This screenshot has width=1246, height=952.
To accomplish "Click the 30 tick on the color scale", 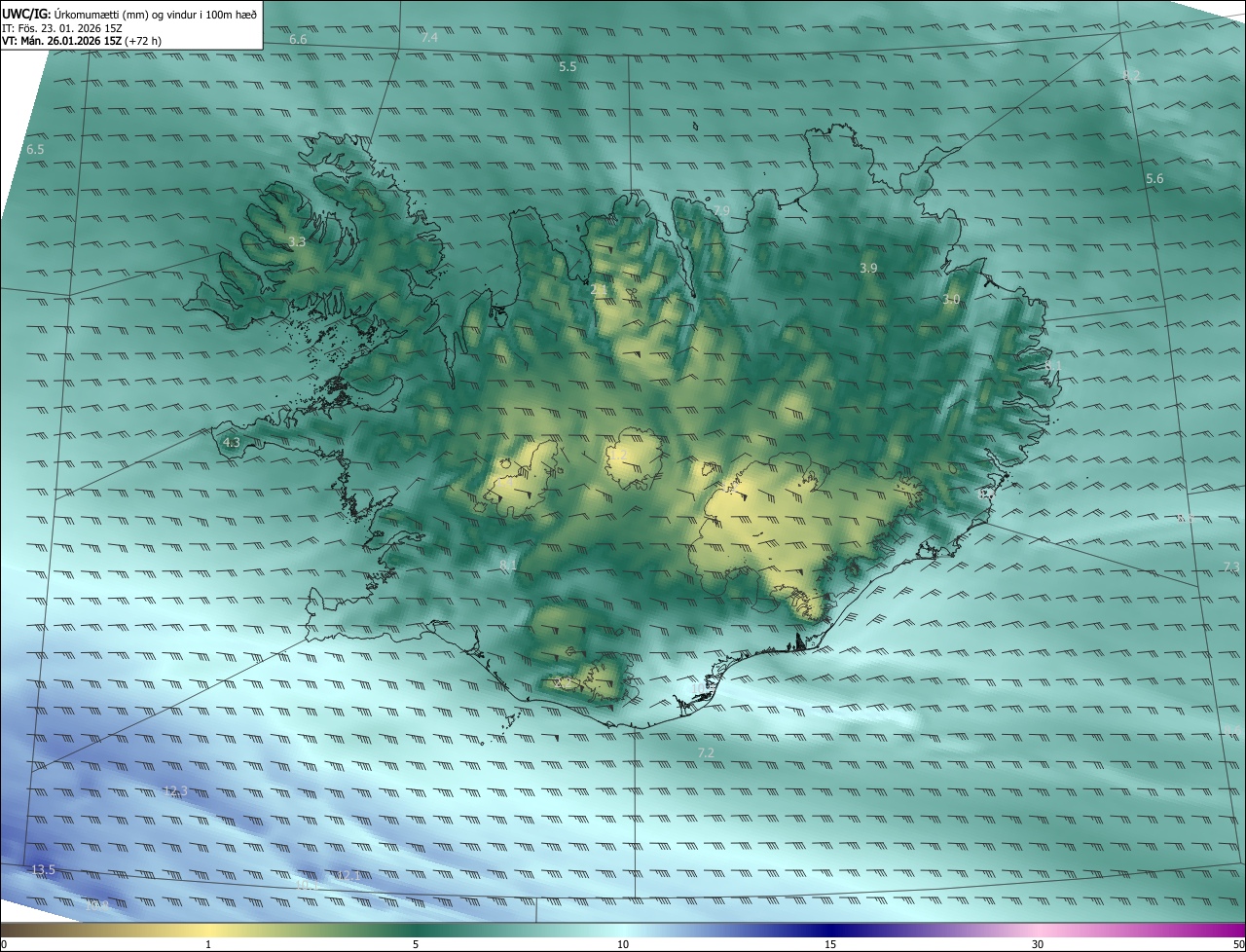I will [x=1038, y=945].
